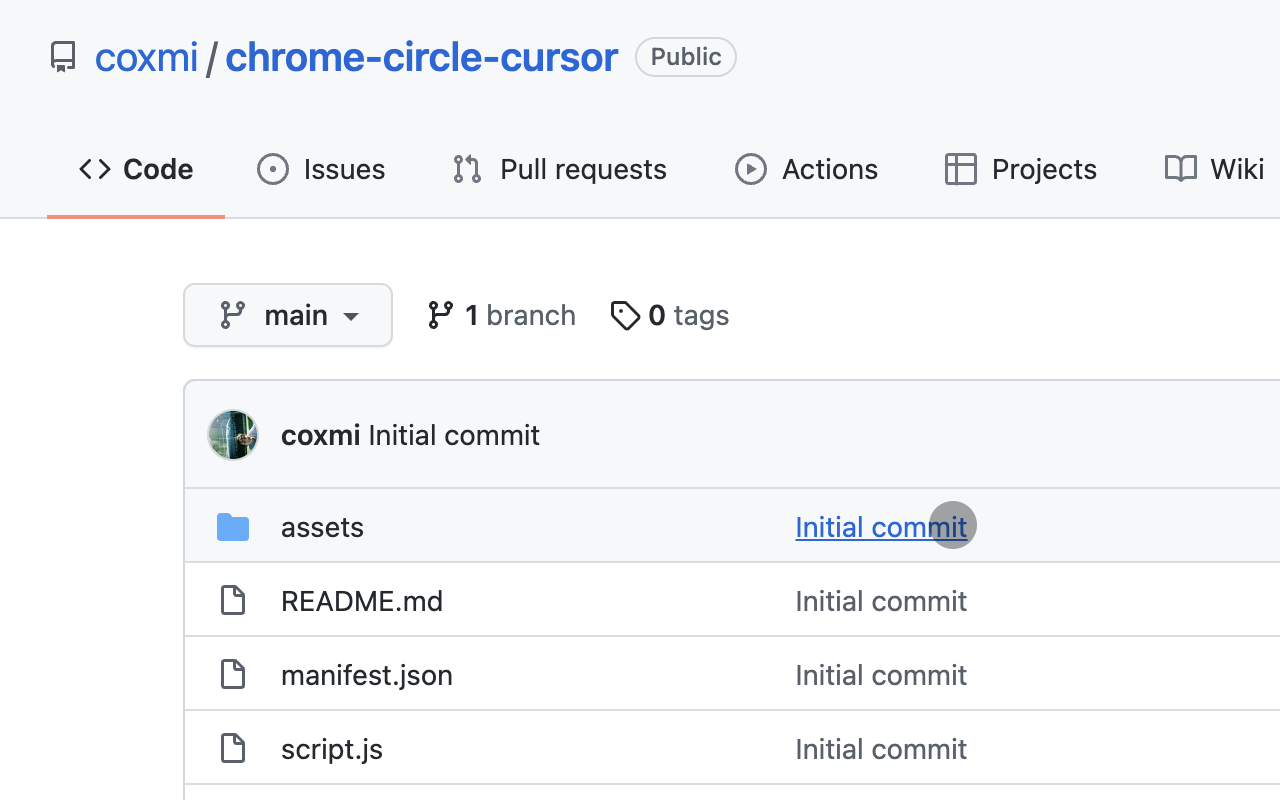Image resolution: width=1280 pixels, height=800 pixels.
Task: Open the README.md file
Action: [362, 601]
